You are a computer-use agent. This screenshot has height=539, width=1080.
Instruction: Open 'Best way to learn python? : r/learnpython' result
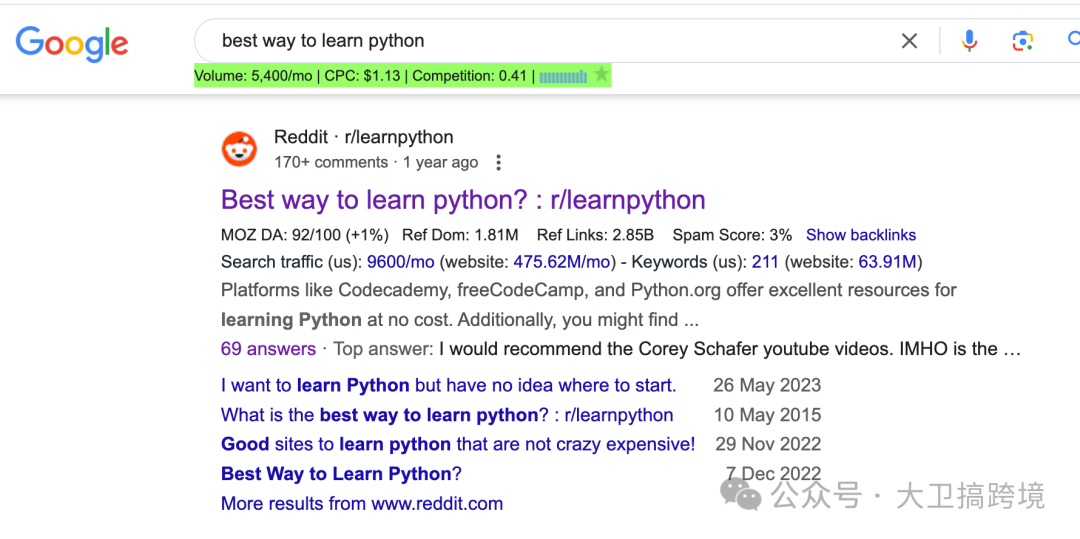pyautogui.click(x=463, y=200)
